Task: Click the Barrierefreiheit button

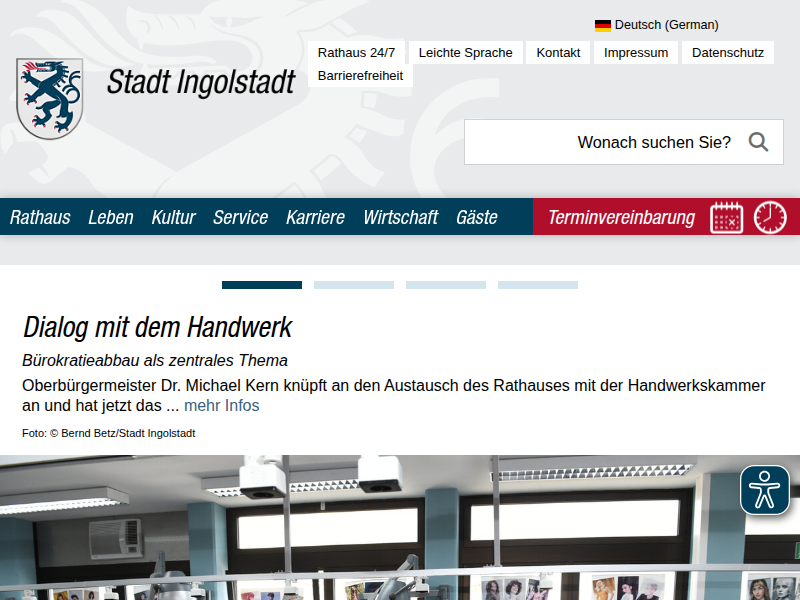Action: [360, 75]
